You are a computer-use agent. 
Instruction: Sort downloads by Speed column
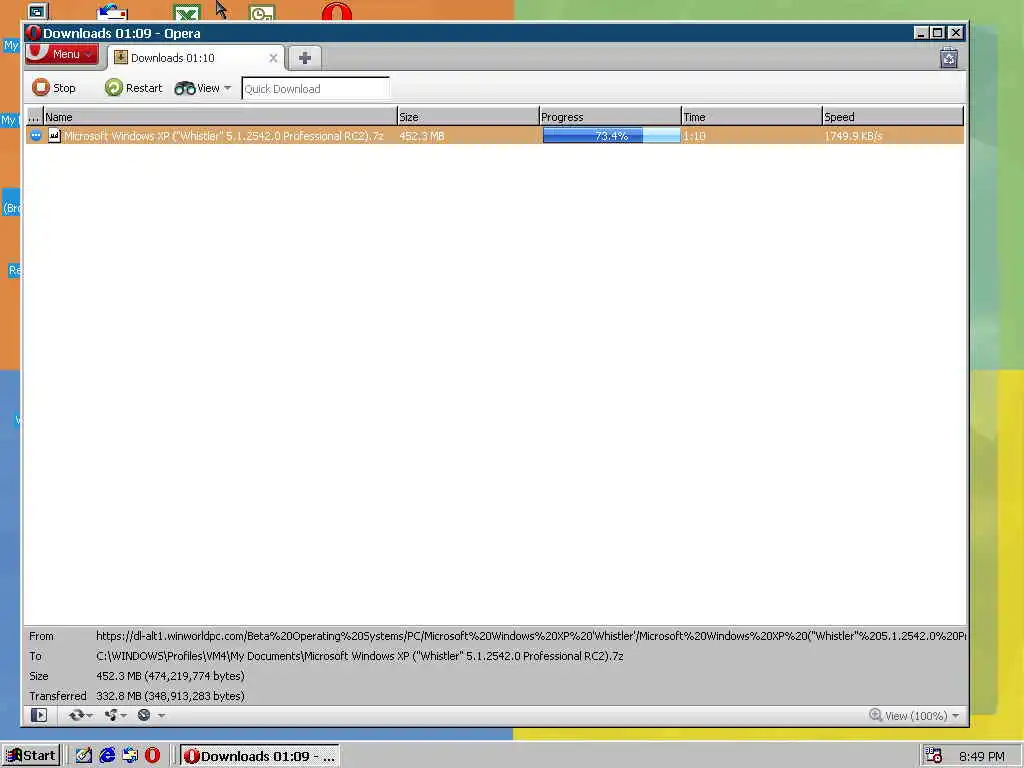coord(893,117)
